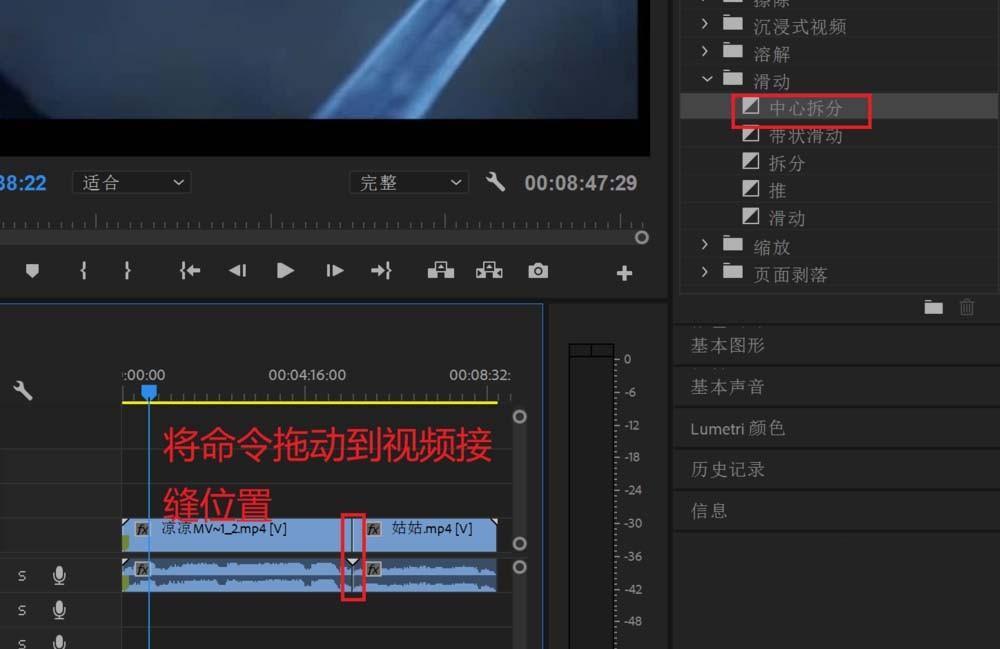Export current frame using the camera icon
1000x649 pixels.
pos(539,270)
